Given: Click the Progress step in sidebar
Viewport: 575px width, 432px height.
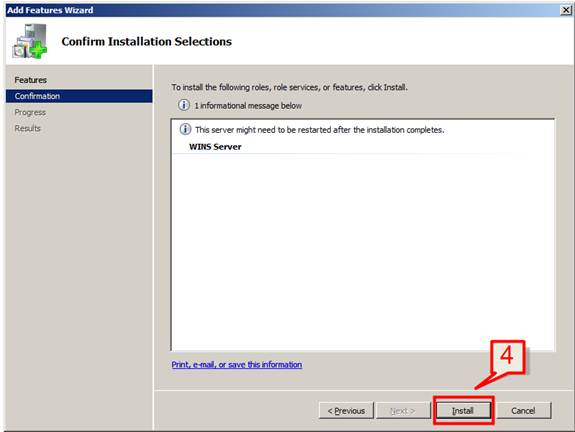Looking at the screenshot, I should (30, 112).
